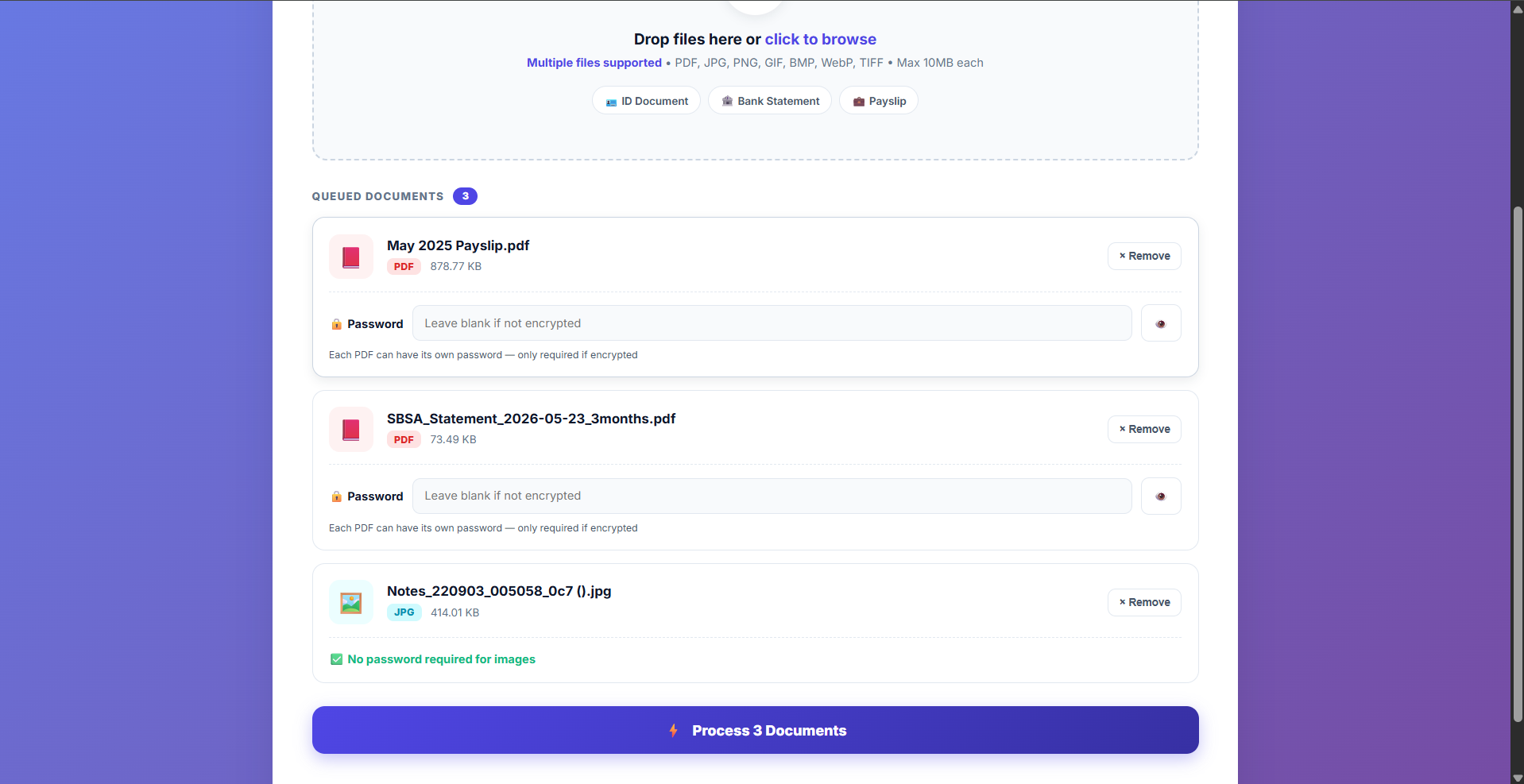Viewport: 1524px width, 784px height.
Task: Click the PDF badge under May 2025 Payslip
Action: [x=404, y=267]
